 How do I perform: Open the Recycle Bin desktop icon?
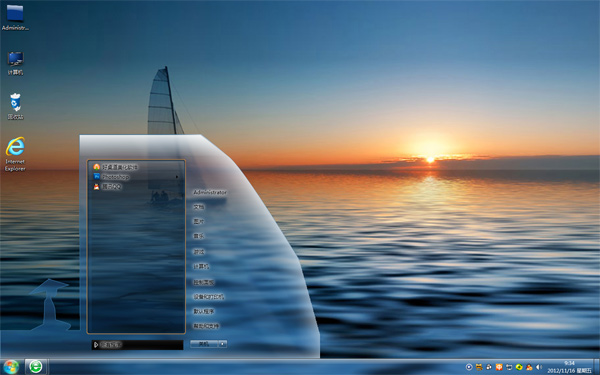15,106
